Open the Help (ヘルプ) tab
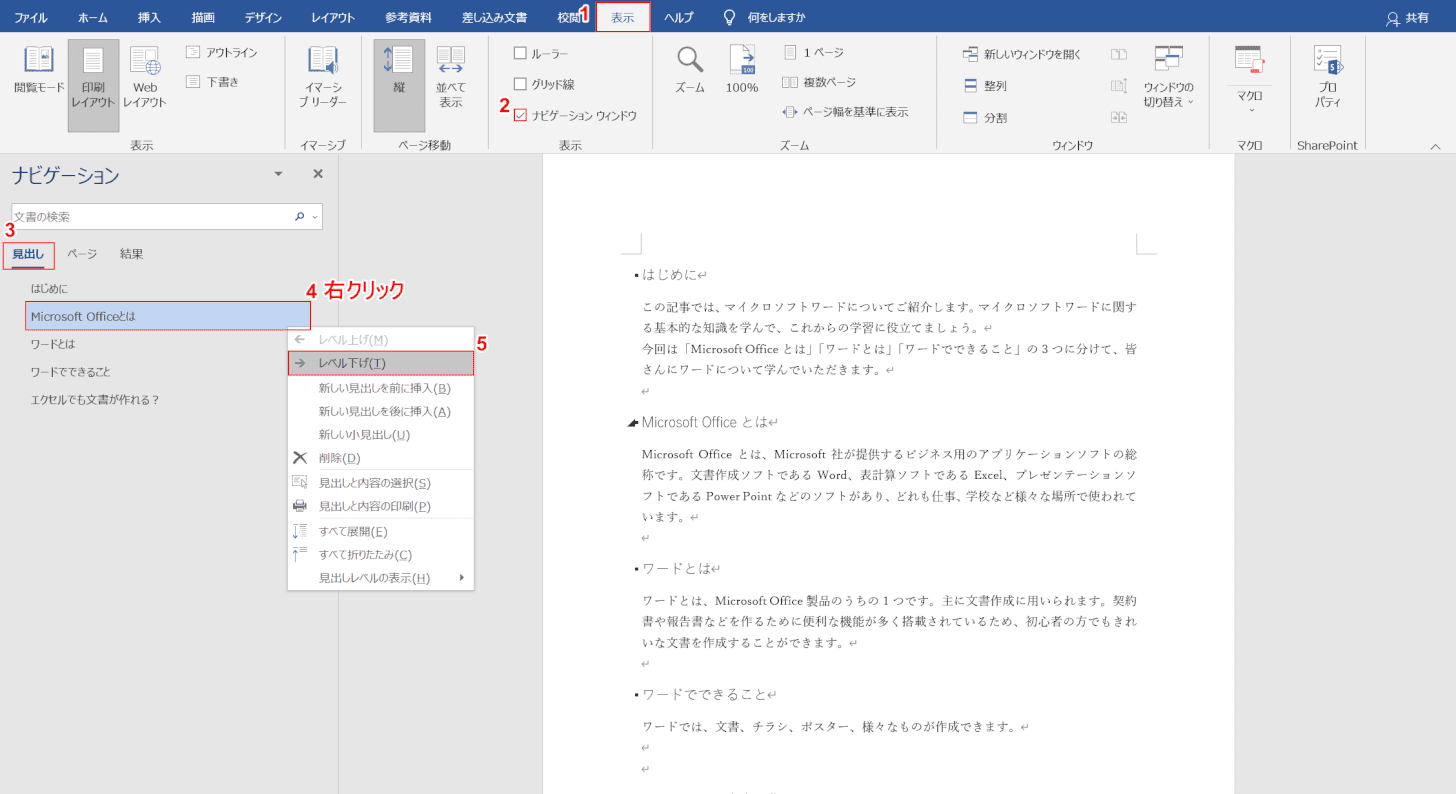The width and height of the screenshot is (1456, 794). click(x=679, y=18)
